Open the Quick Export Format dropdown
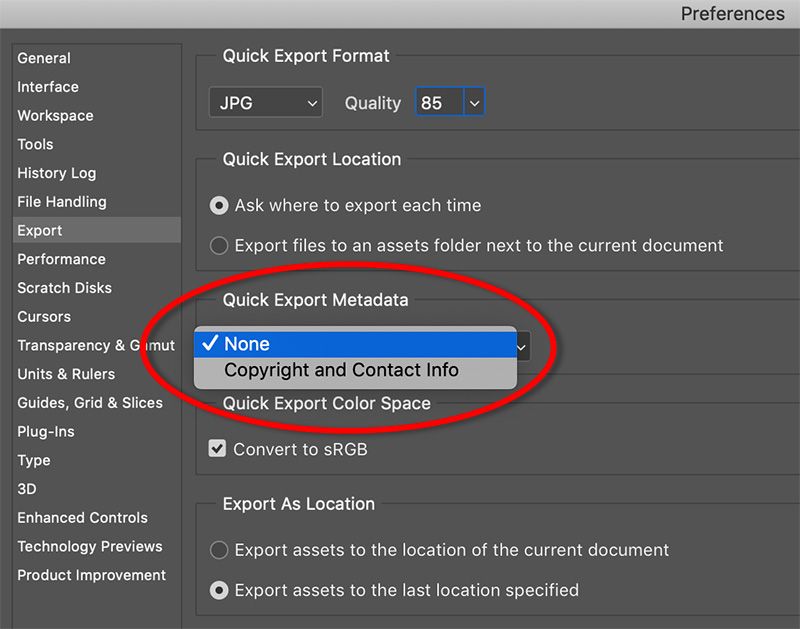This screenshot has height=629, width=800. point(265,102)
